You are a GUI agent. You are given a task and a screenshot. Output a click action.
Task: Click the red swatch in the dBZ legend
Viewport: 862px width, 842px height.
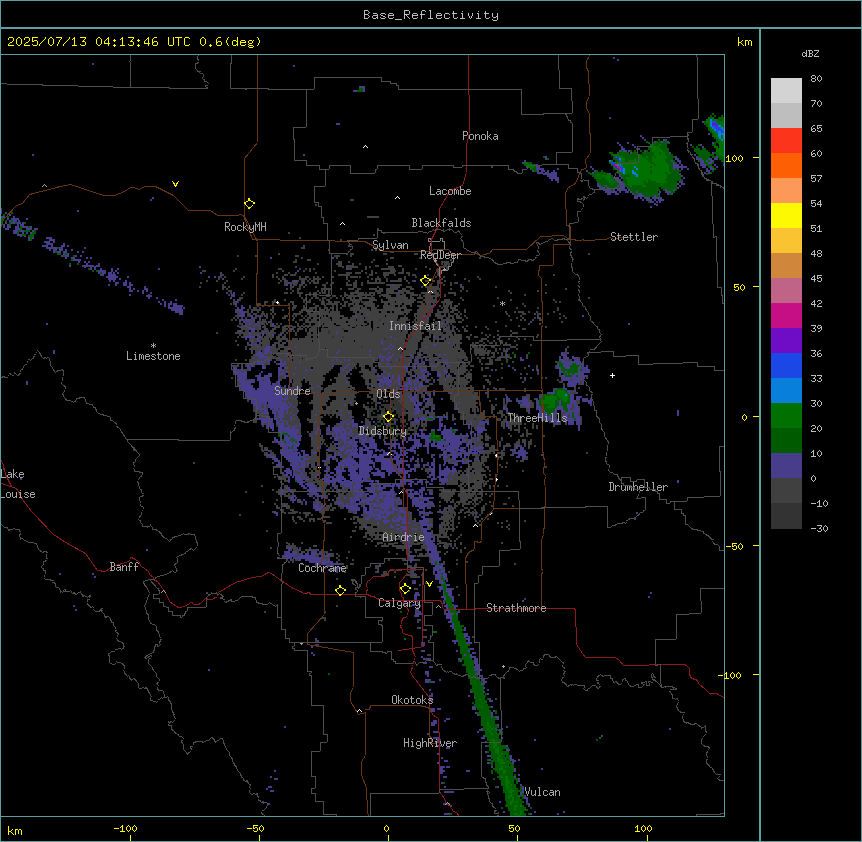(x=786, y=141)
